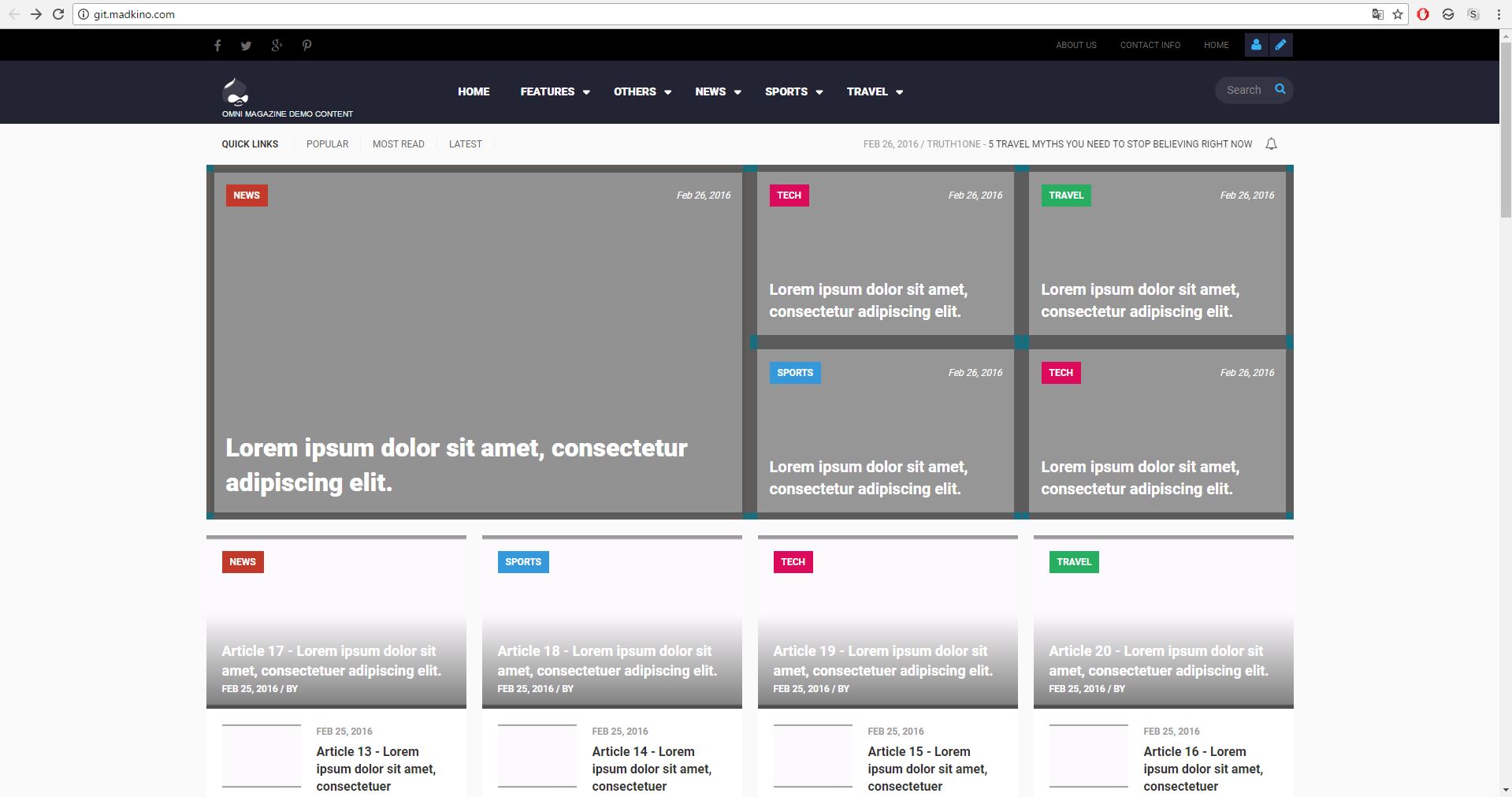This screenshot has height=797, width=1512.
Task: Click the thumbnail beside Article 16
Action: click(x=1089, y=756)
